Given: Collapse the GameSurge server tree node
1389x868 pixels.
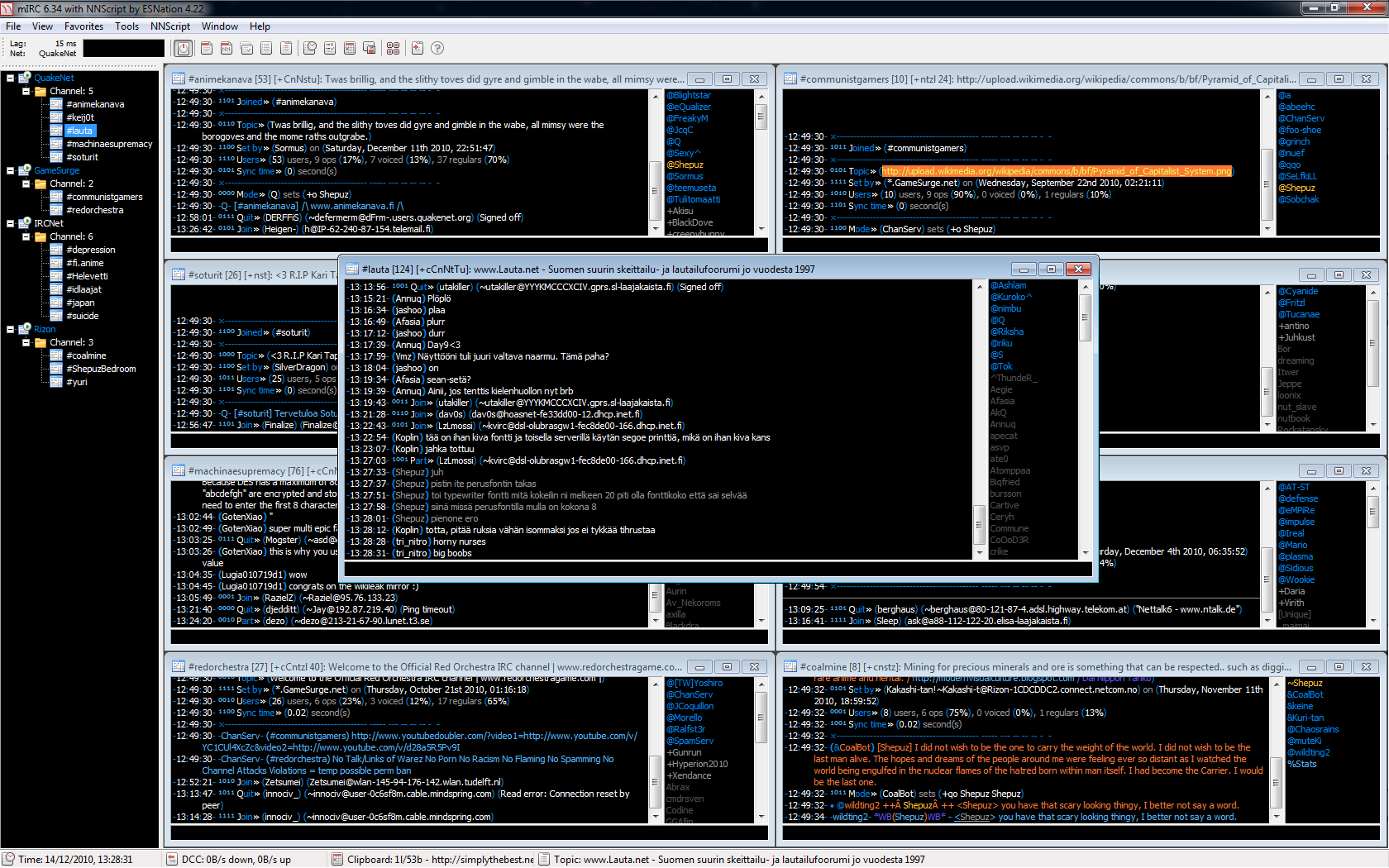Looking at the screenshot, I should pos(11,171).
